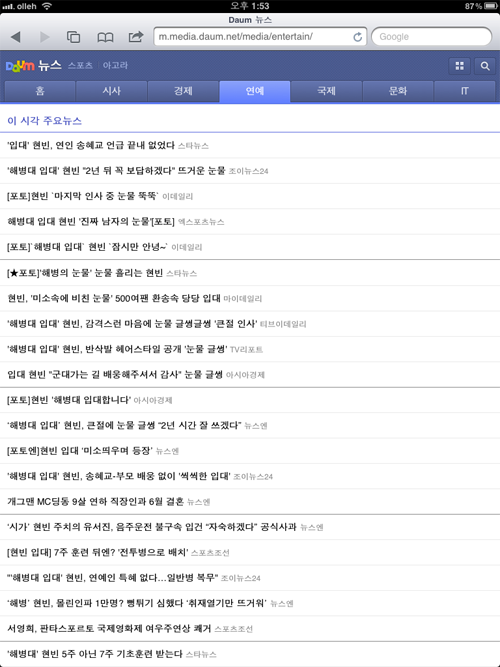
Task: Open article '입대' 현빈, 연인 송혜교 언급
Action: tap(250, 145)
